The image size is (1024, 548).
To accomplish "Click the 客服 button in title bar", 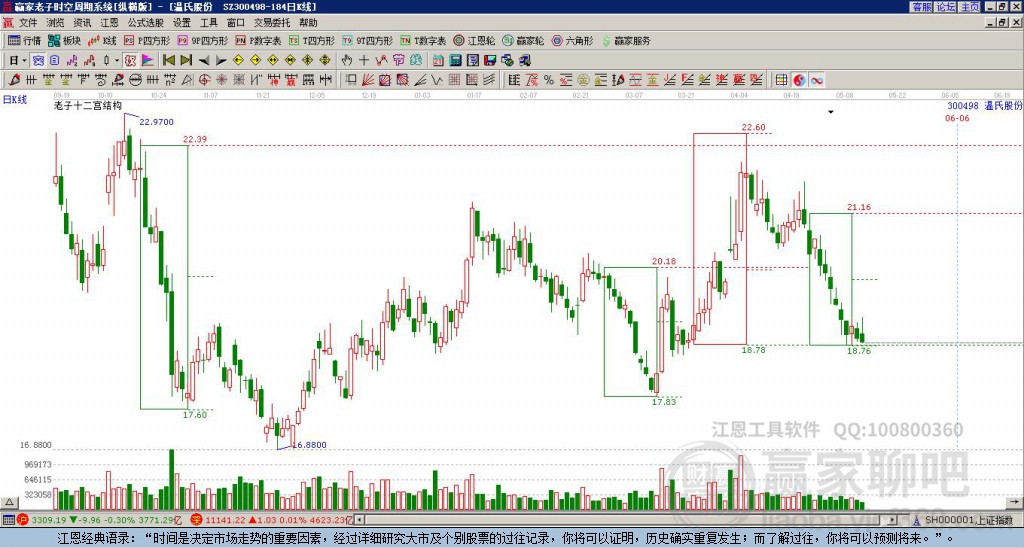I will point(922,7).
